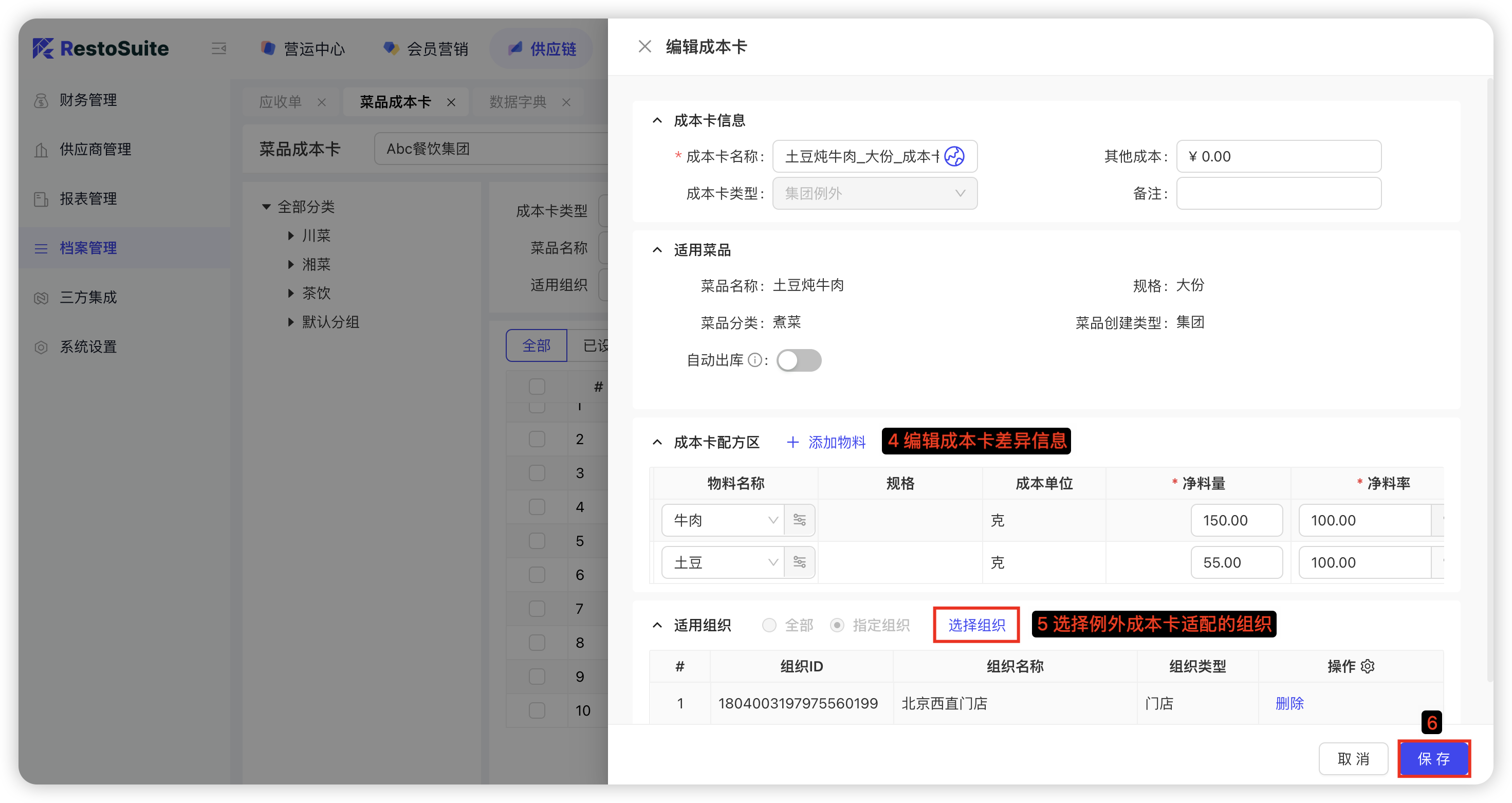This screenshot has height=803, width=1512.
Task: Select the 指定组织 radio button
Action: [x=837, y=625]
